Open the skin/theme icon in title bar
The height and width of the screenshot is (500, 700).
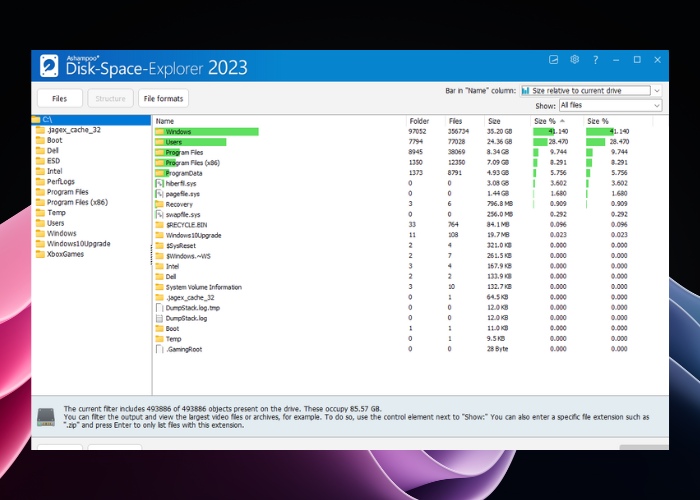(554, 59)
